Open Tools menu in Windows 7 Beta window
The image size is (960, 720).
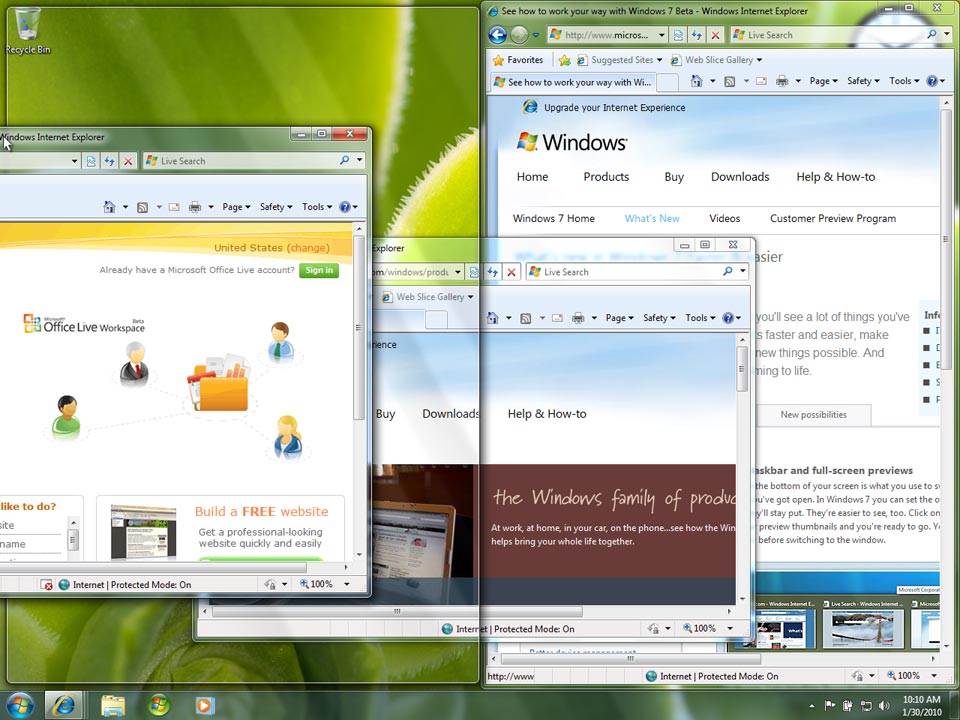tap(904, 81)
